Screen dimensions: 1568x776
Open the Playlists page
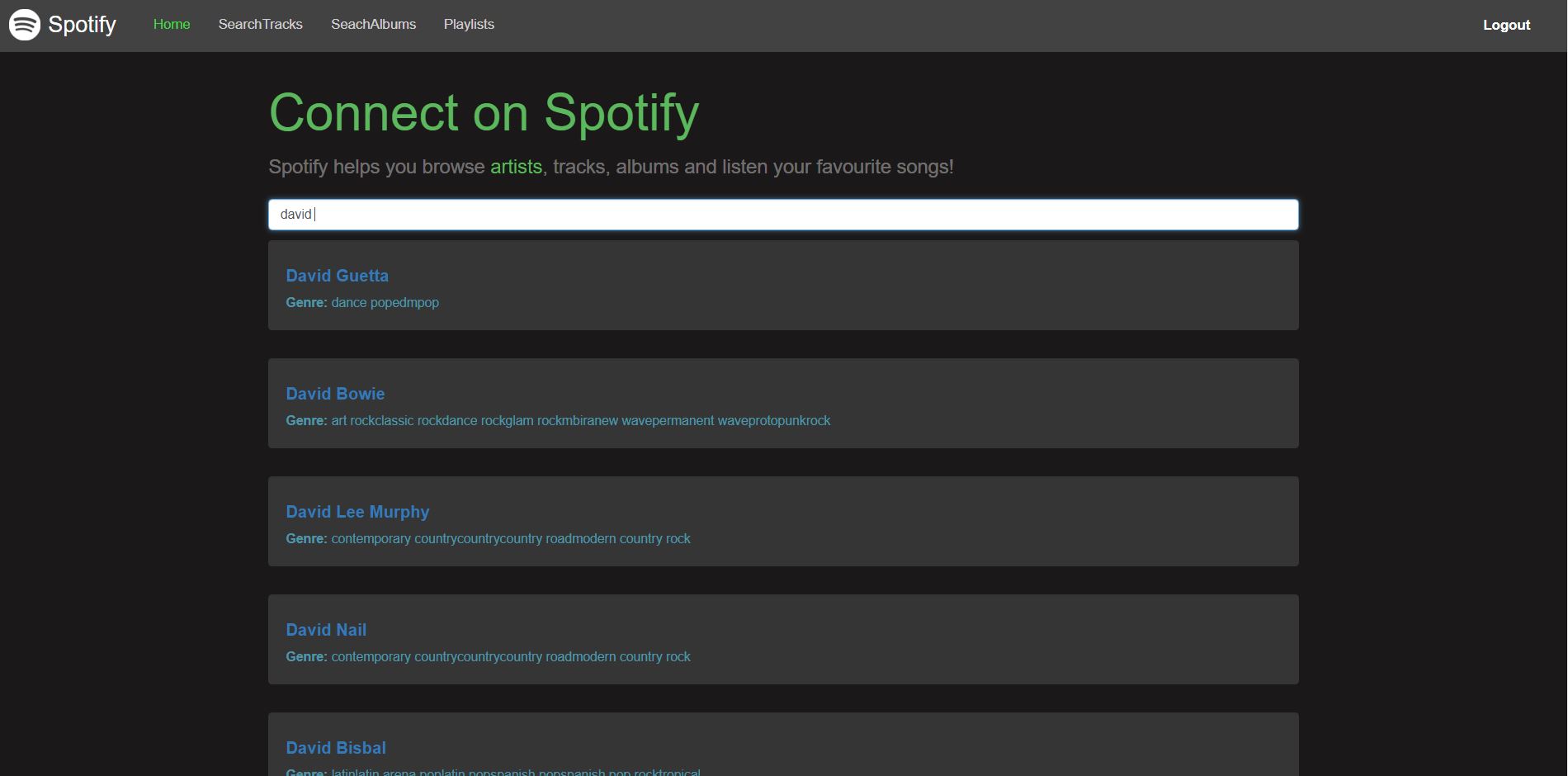468,25
